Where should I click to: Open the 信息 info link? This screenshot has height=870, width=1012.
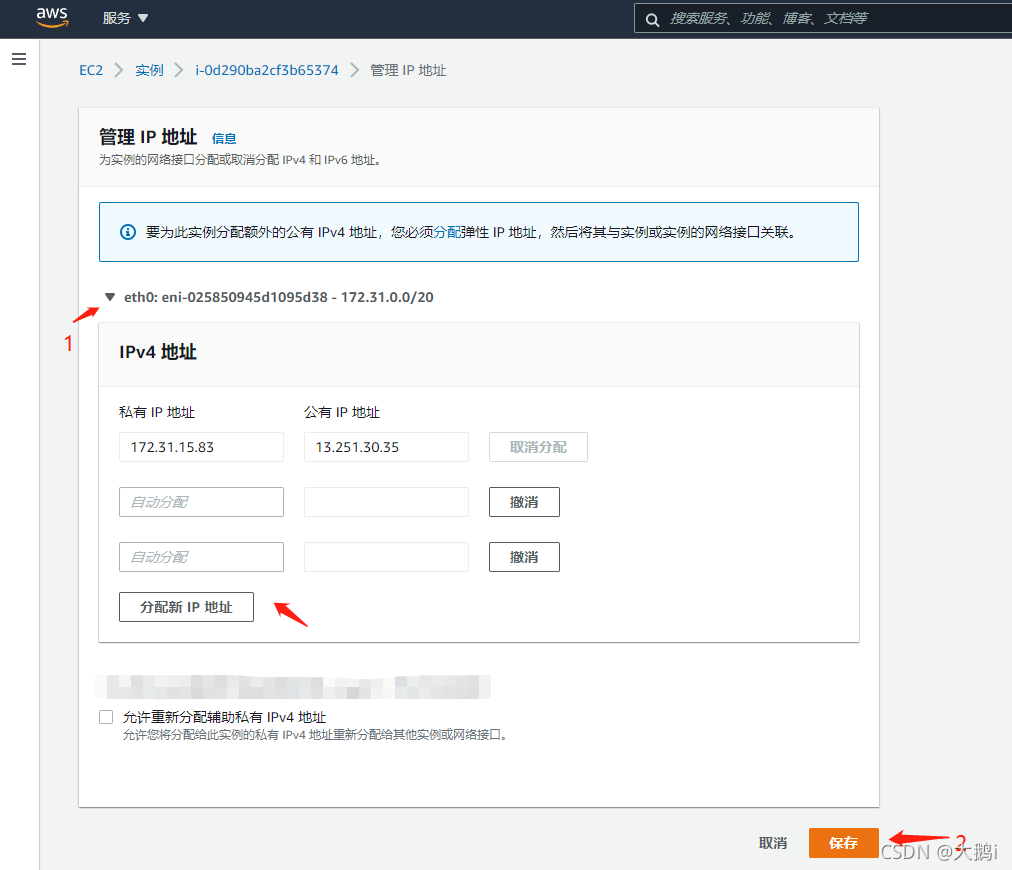point(224,138)
